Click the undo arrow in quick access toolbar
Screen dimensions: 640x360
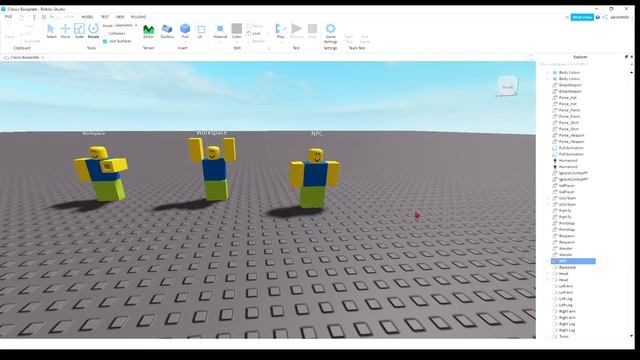click(x=52, y=17)
